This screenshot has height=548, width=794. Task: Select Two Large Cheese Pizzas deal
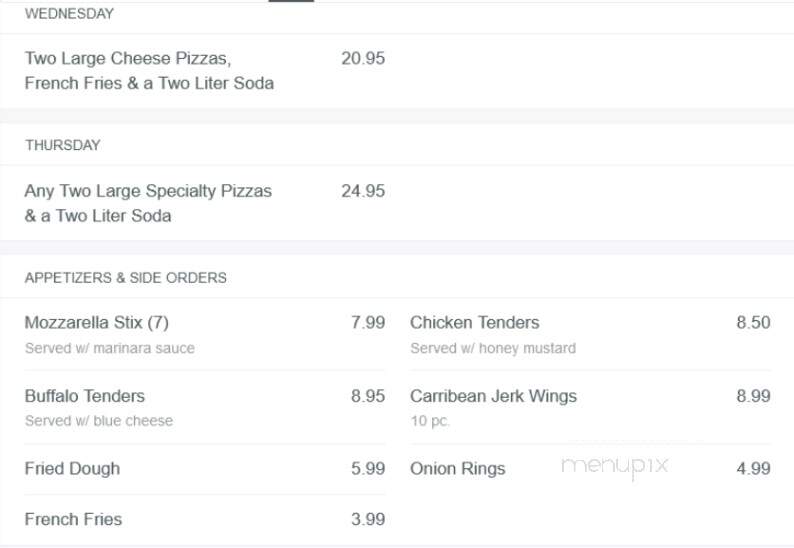click(149, 70)
